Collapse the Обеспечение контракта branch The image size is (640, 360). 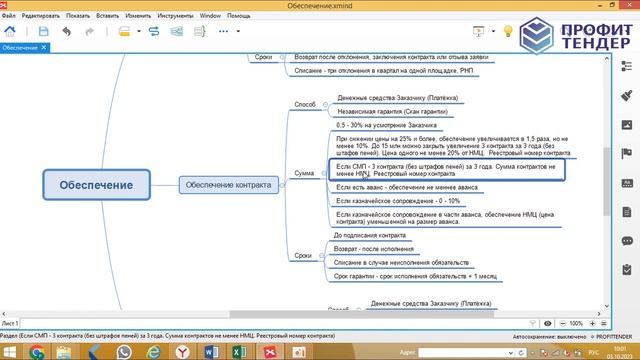click(282, 185)
